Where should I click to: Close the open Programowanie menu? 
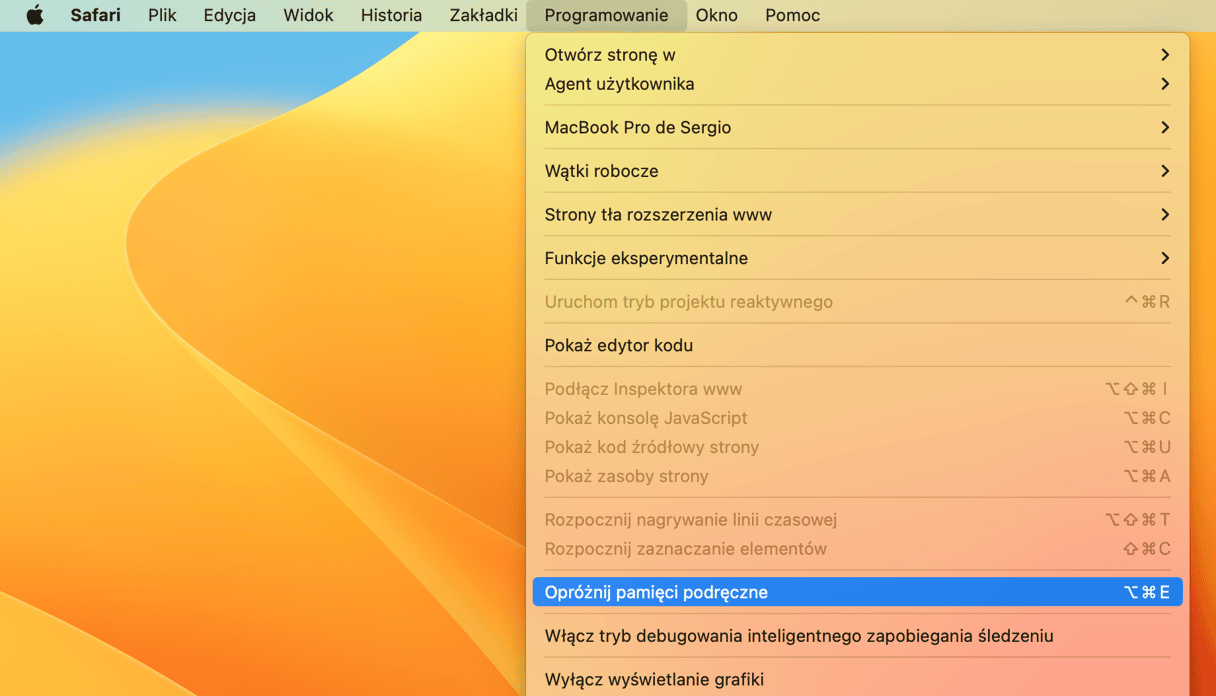606,15
